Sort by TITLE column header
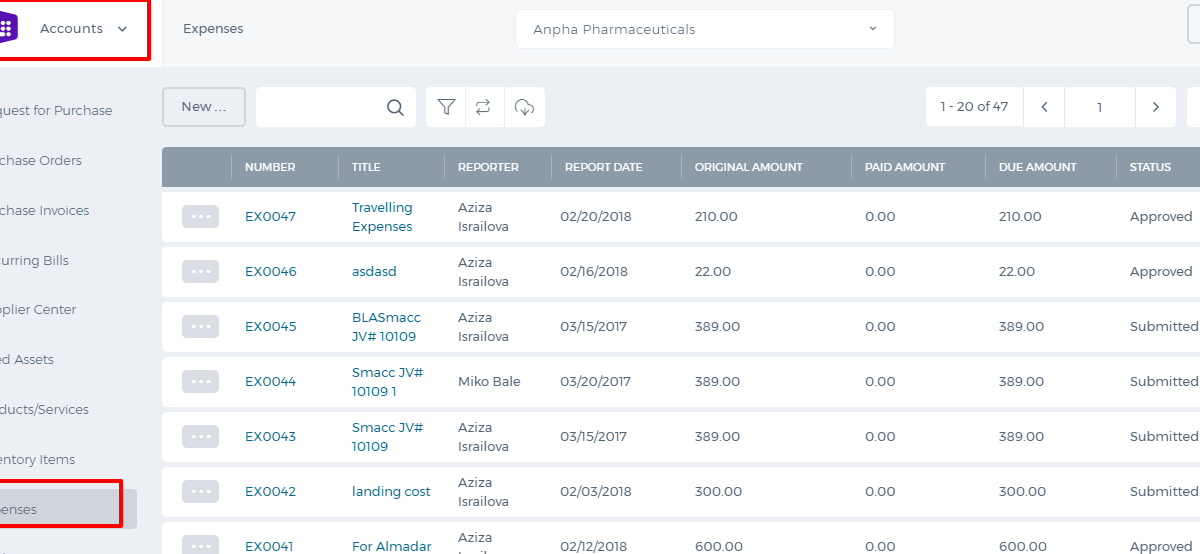The image size is (1200, 554). pos(366,167)
